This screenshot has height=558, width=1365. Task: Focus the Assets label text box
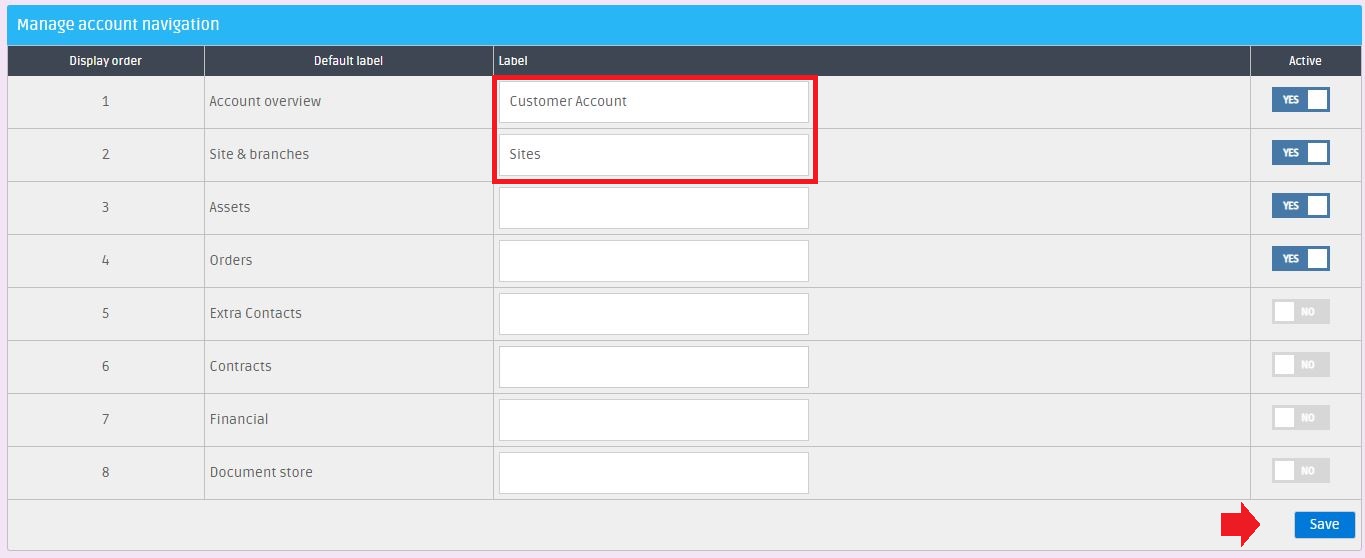(653, 207)
